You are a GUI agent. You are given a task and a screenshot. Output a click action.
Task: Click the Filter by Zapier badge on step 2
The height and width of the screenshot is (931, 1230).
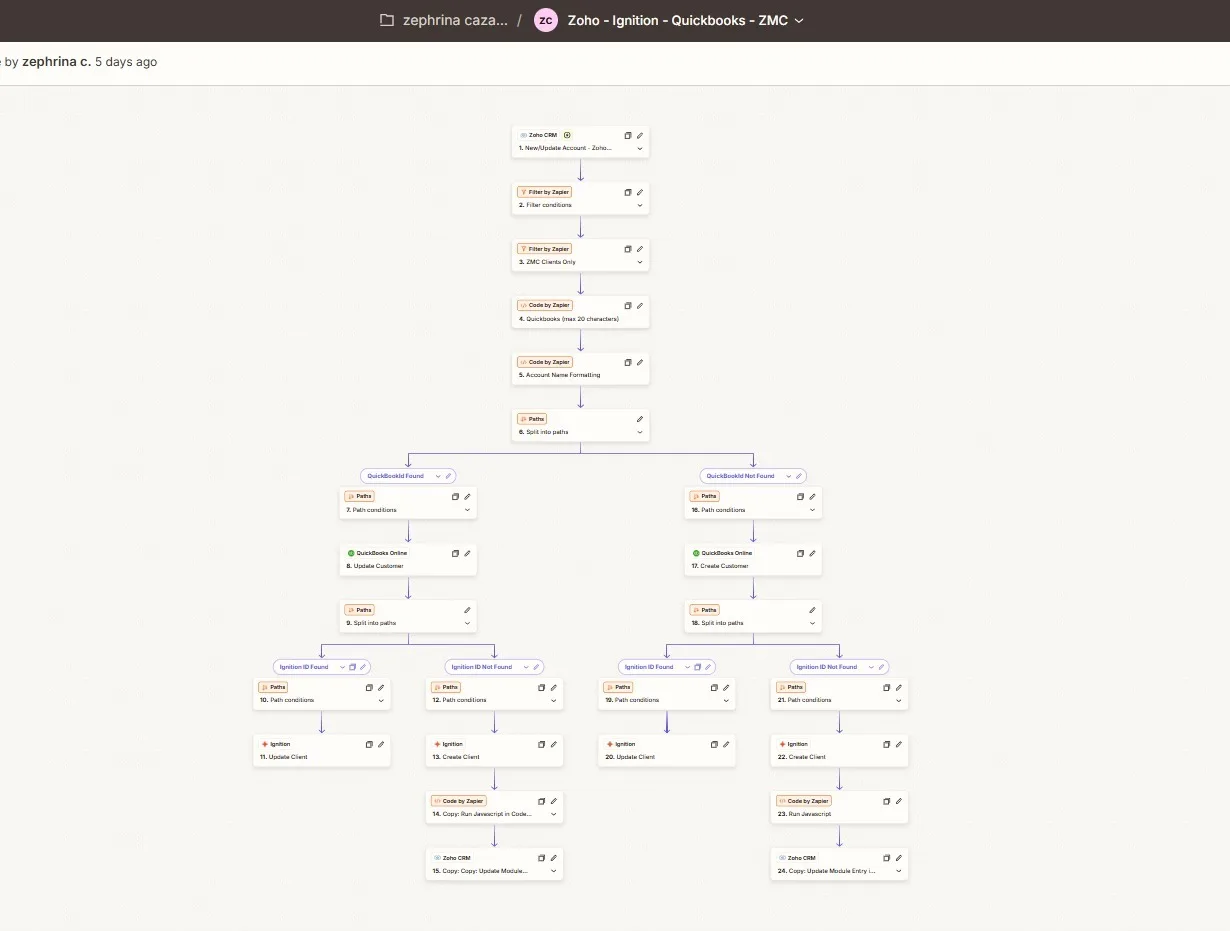[544, 192]
